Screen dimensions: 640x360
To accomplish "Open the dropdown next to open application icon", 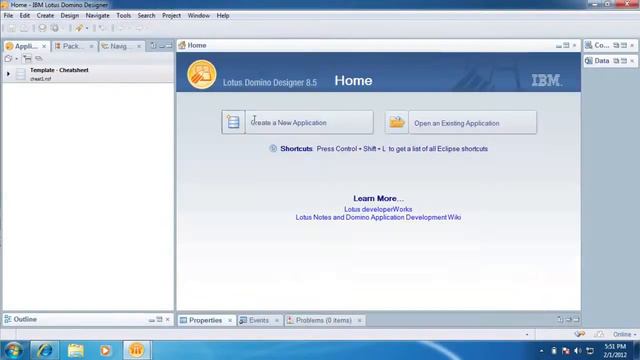I will point(16,59).
